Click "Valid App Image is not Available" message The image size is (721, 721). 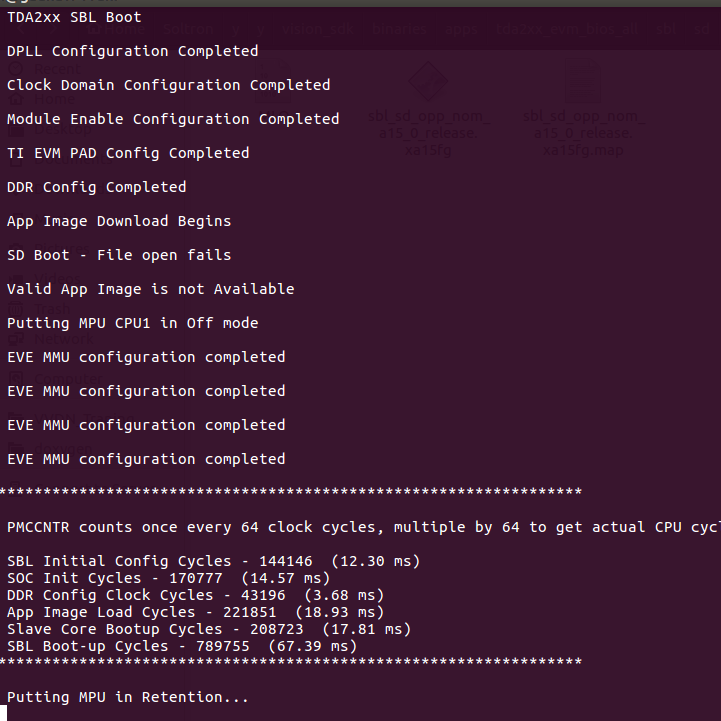tap(150, 289)
